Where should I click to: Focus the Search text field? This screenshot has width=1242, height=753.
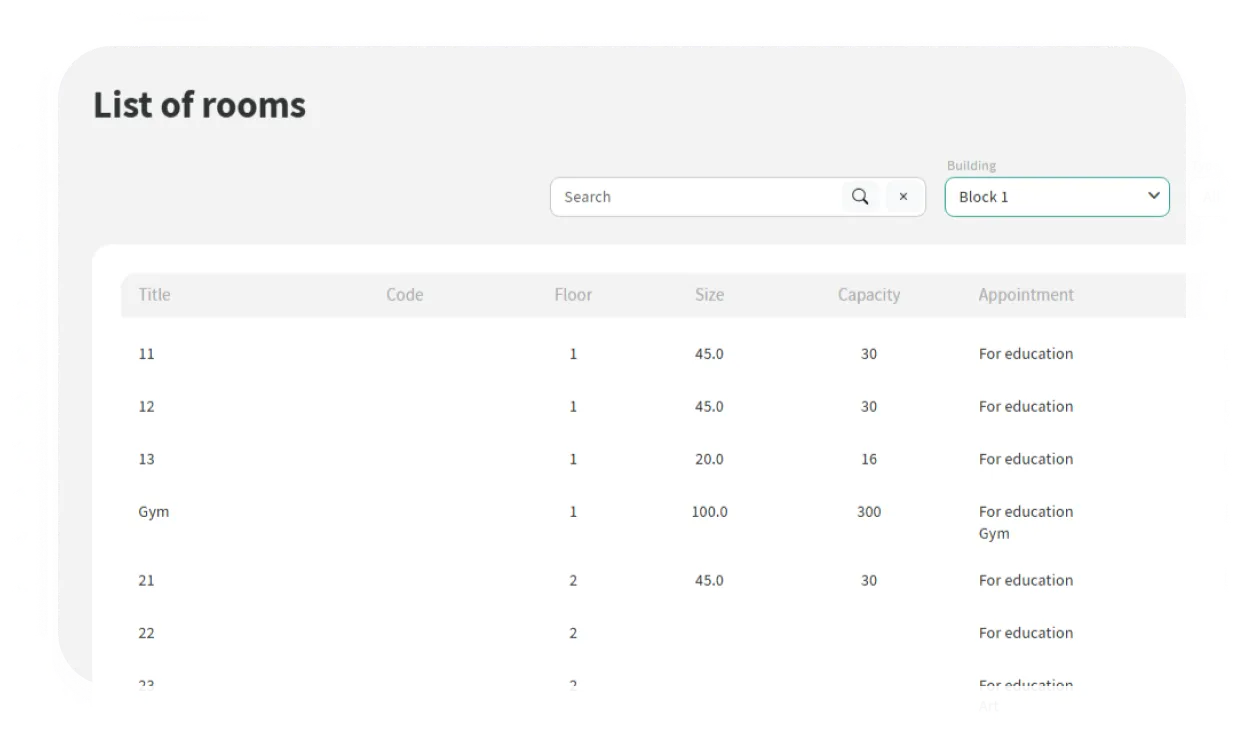[x=697, y=197]
